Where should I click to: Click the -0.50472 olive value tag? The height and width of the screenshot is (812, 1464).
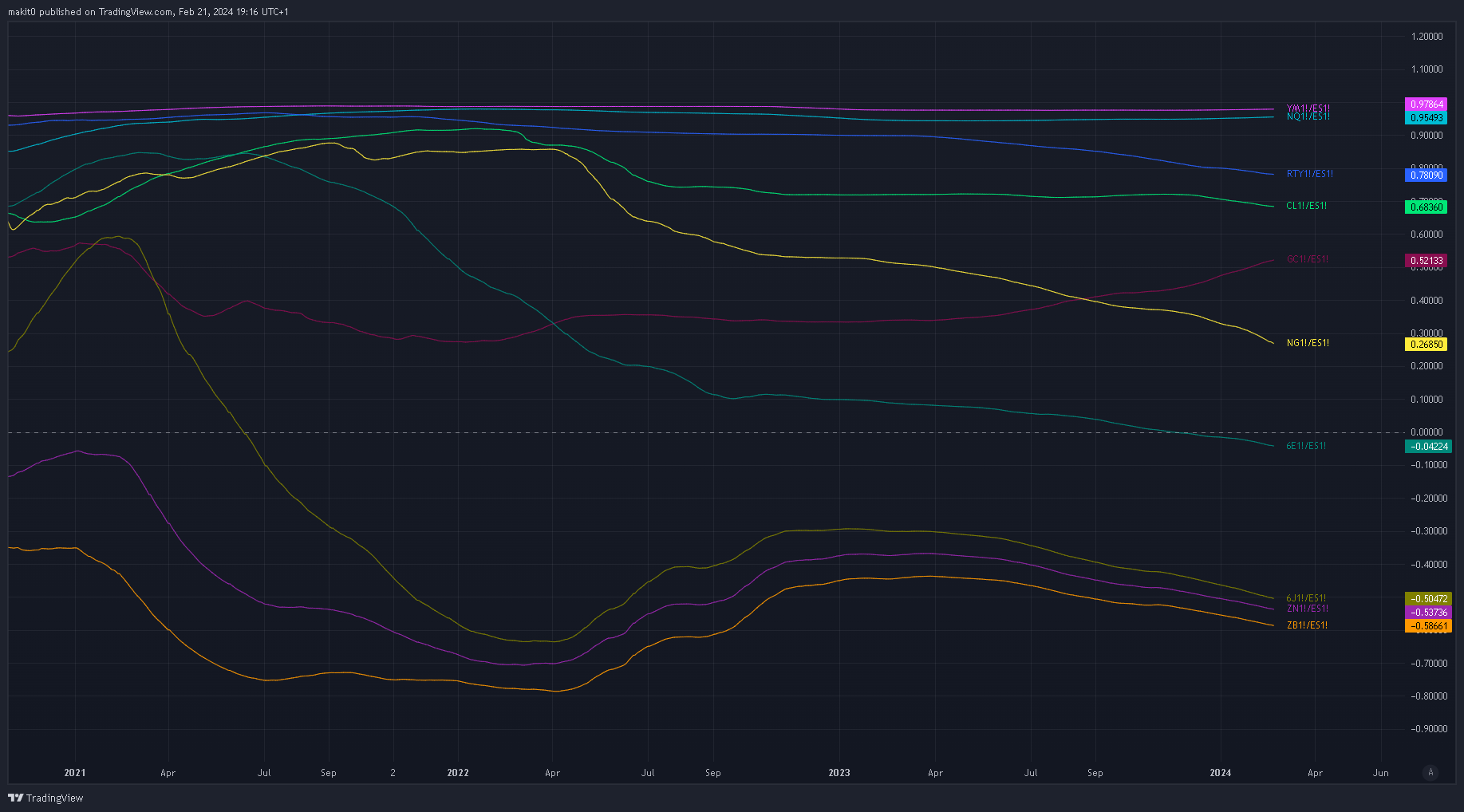1427,599
